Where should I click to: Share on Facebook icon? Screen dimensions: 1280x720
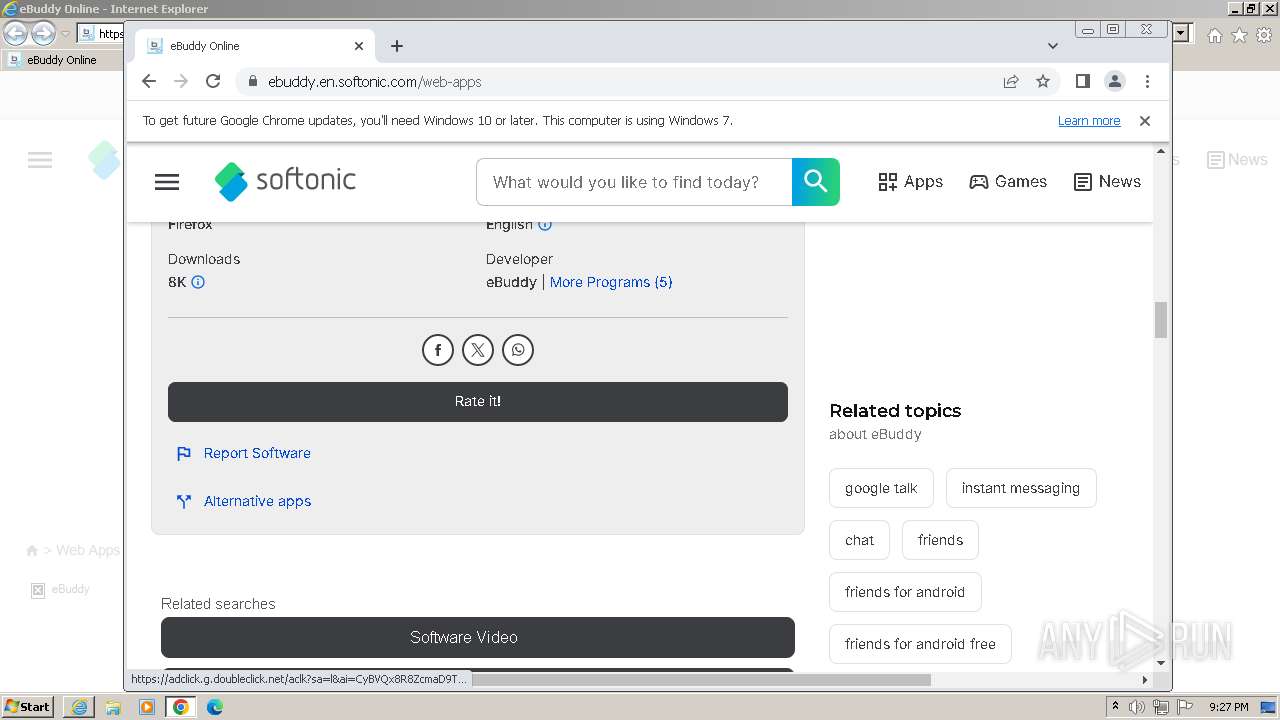(438, 350)
